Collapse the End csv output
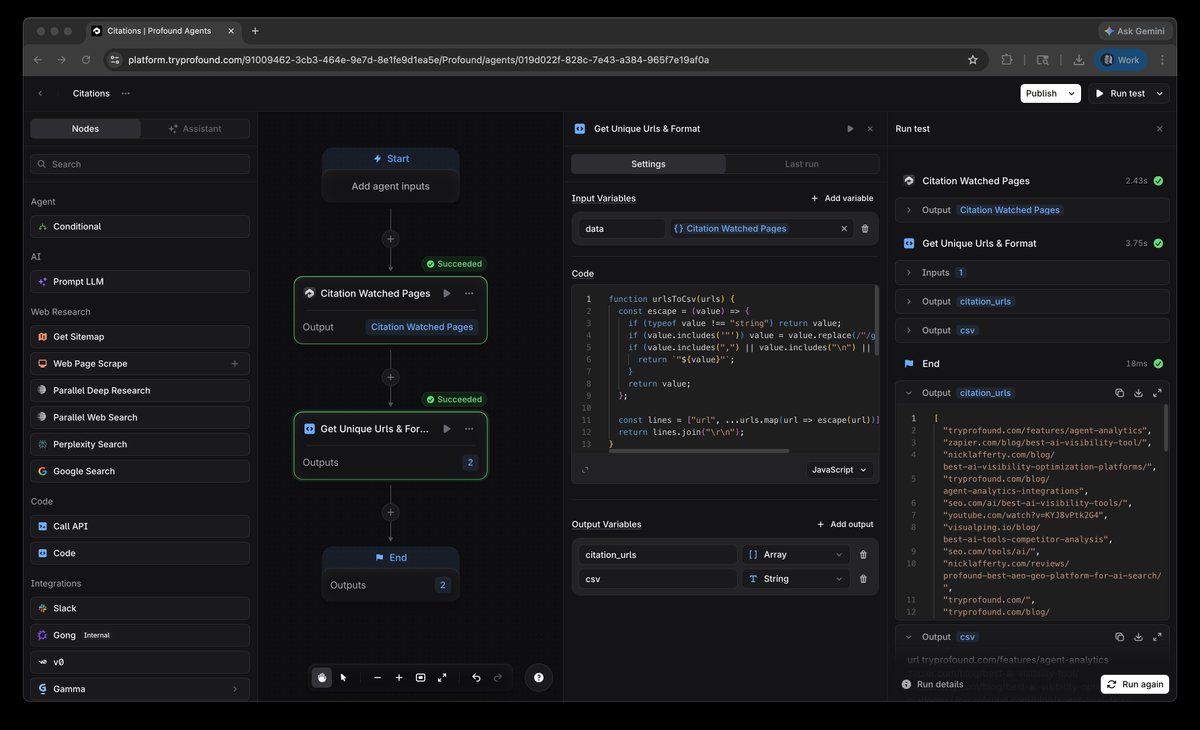 coord(909,636)
